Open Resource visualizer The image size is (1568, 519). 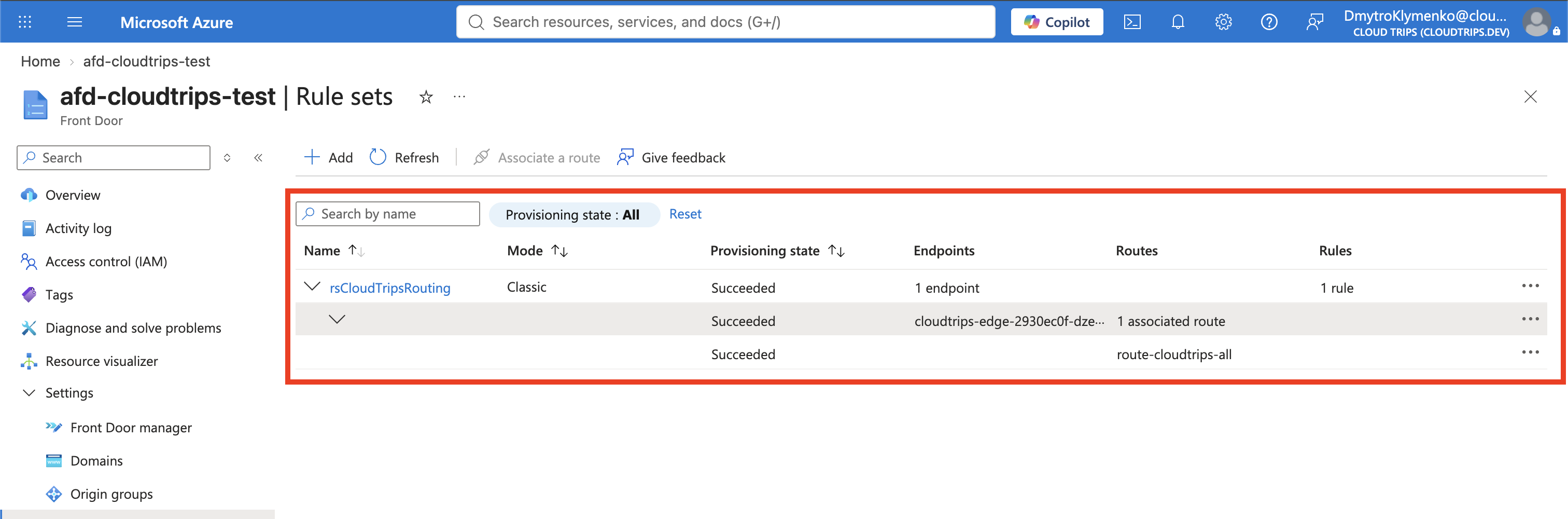tap(101, 361)
